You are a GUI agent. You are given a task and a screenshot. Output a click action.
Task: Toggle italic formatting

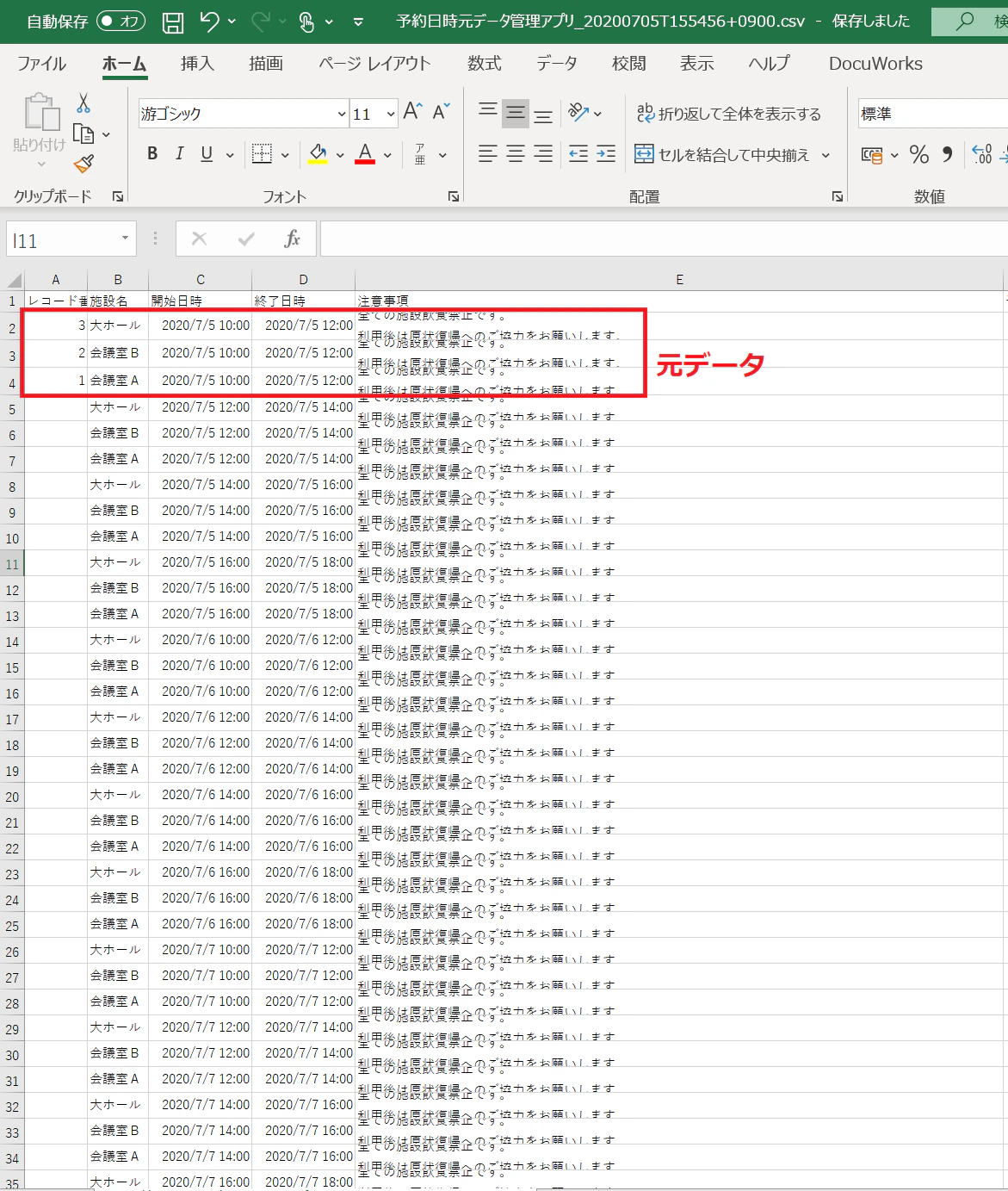179,154
